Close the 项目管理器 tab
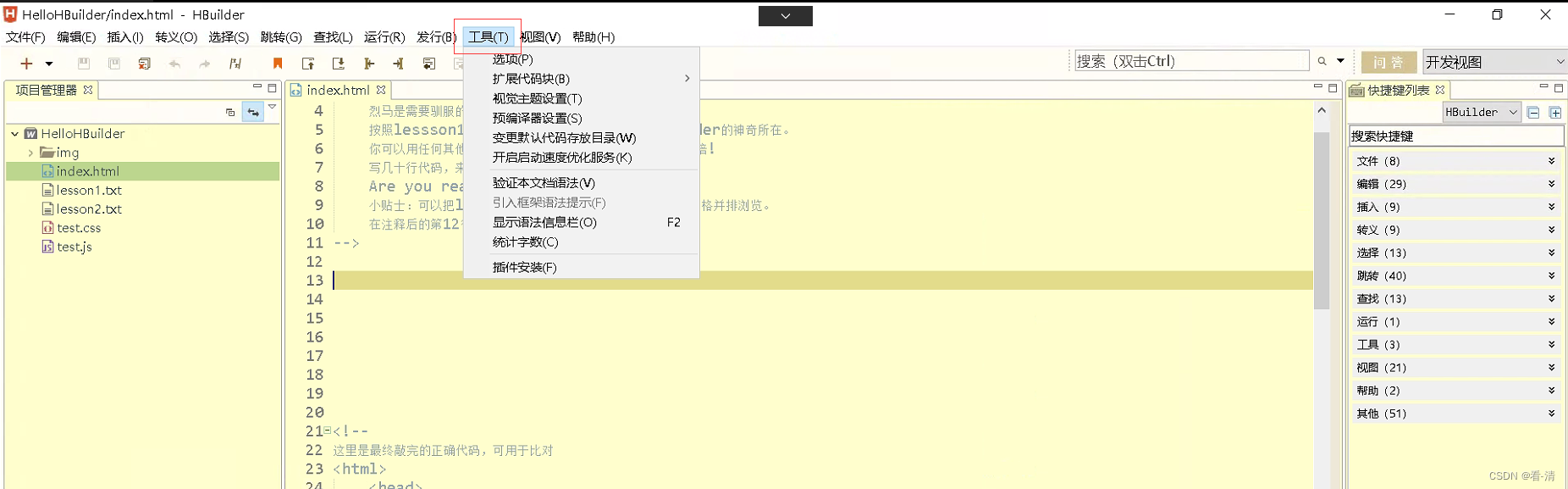 point(88,90)
